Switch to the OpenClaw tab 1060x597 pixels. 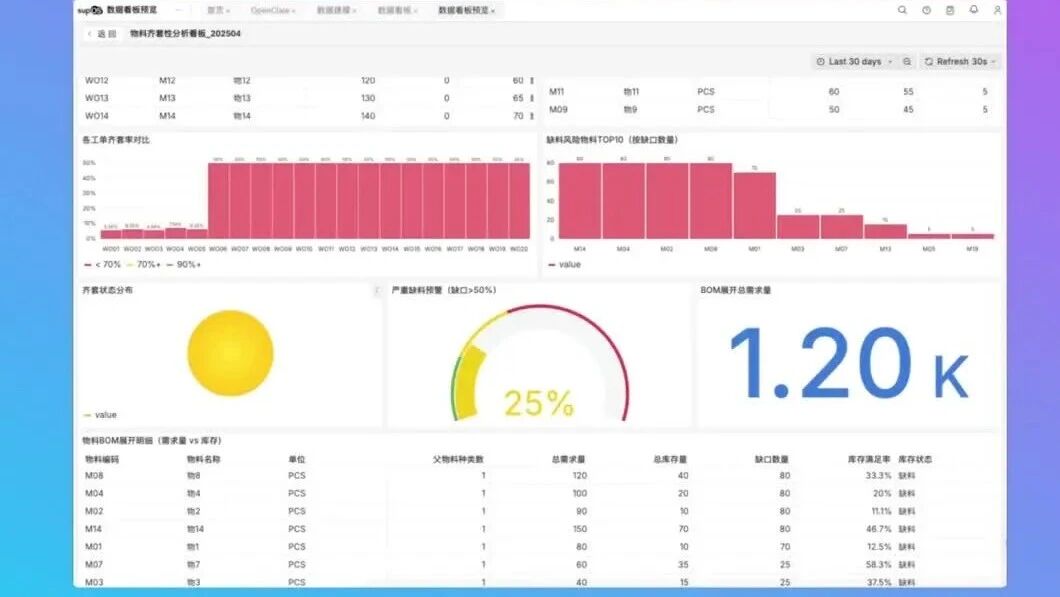272,11
